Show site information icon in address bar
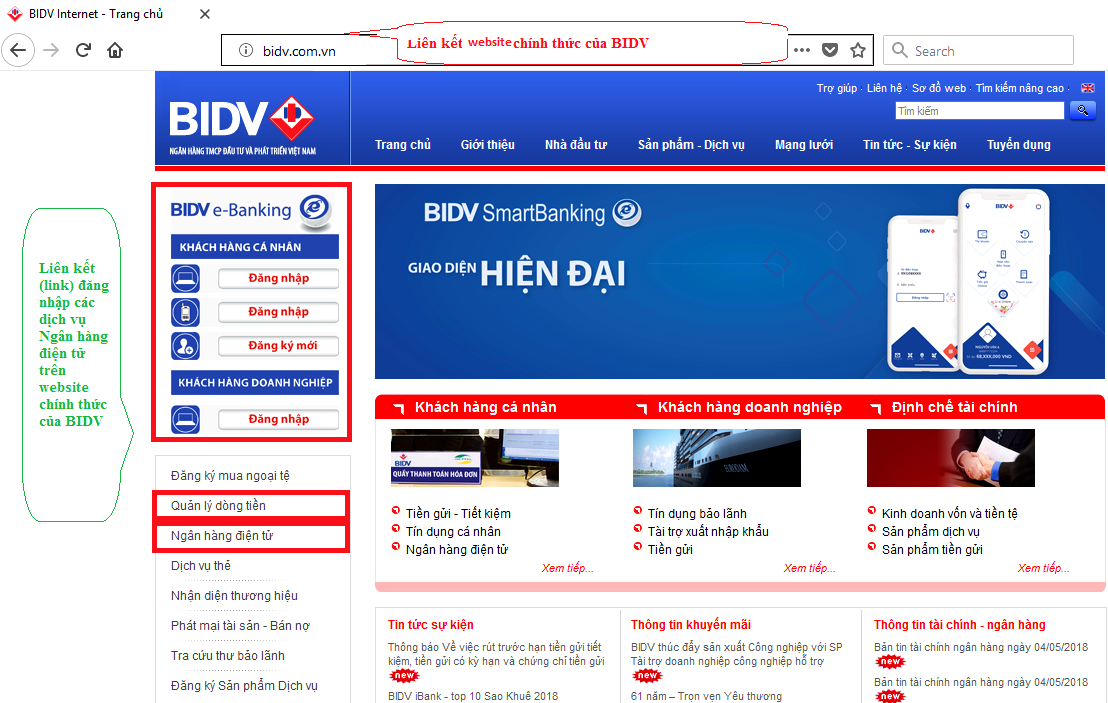 pyautogui.click(x=245, y=50)
